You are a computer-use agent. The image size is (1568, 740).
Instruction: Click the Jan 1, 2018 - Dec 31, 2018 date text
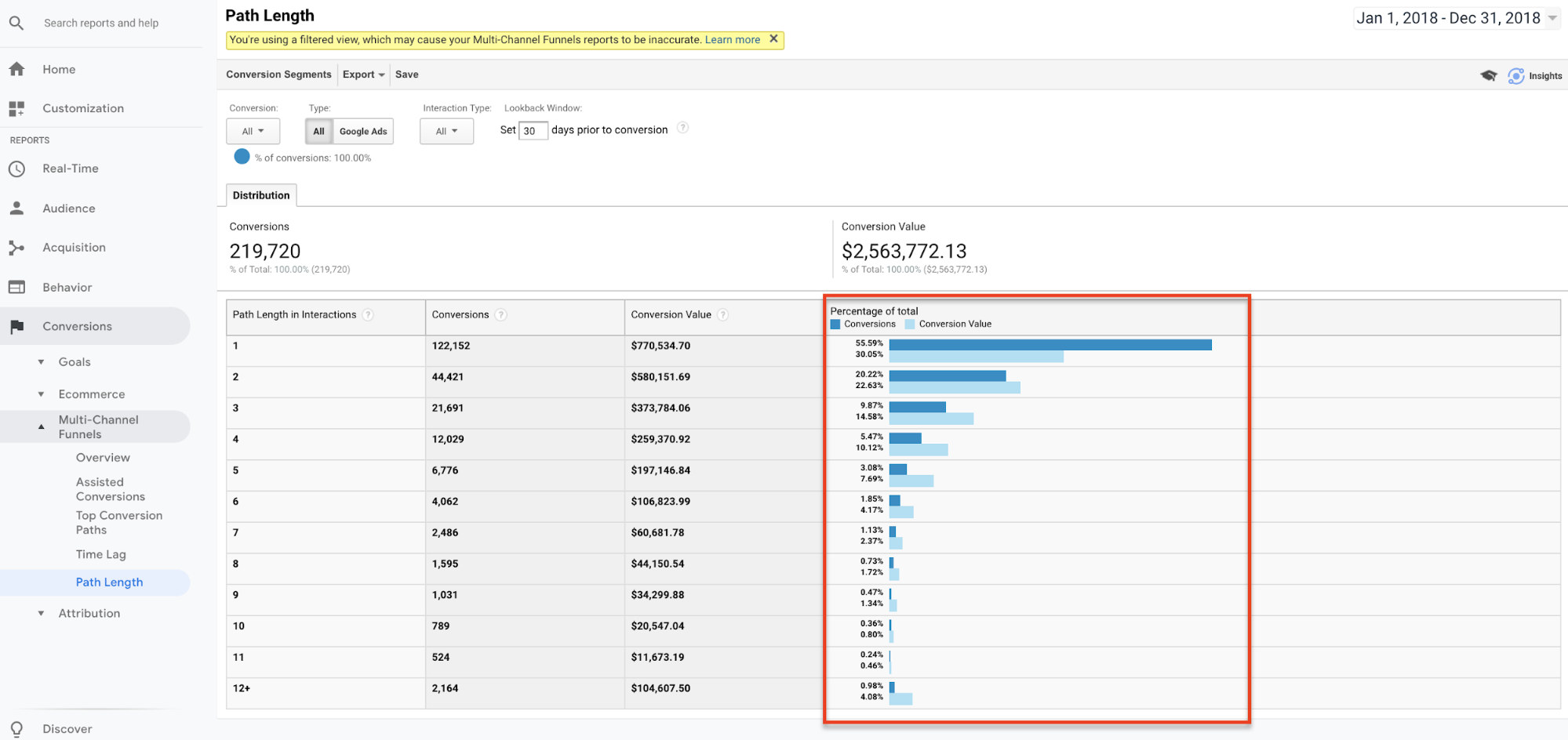click(x=1448, y=18)
